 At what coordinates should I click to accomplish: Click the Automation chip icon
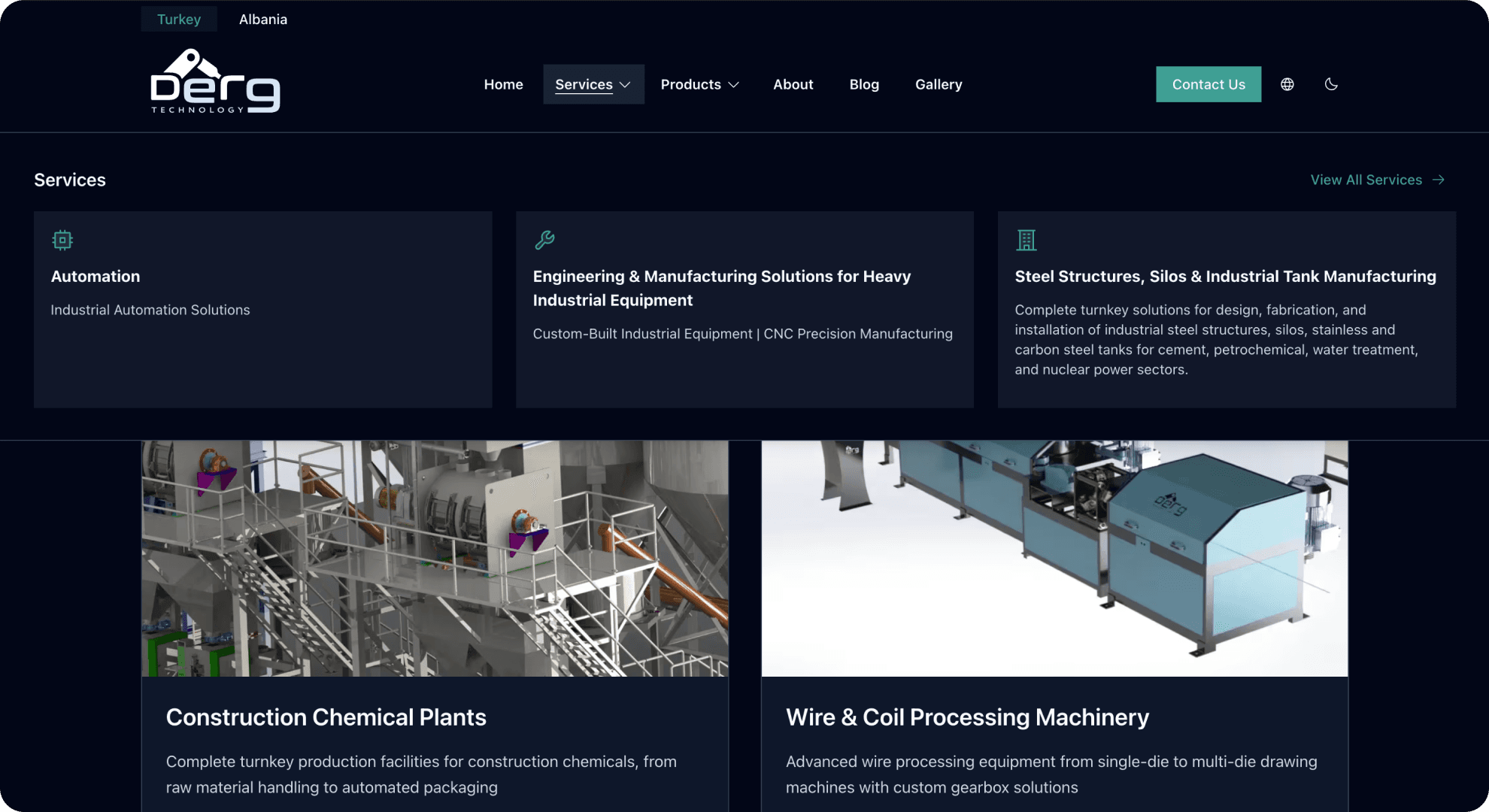click(x=62, y=240)
